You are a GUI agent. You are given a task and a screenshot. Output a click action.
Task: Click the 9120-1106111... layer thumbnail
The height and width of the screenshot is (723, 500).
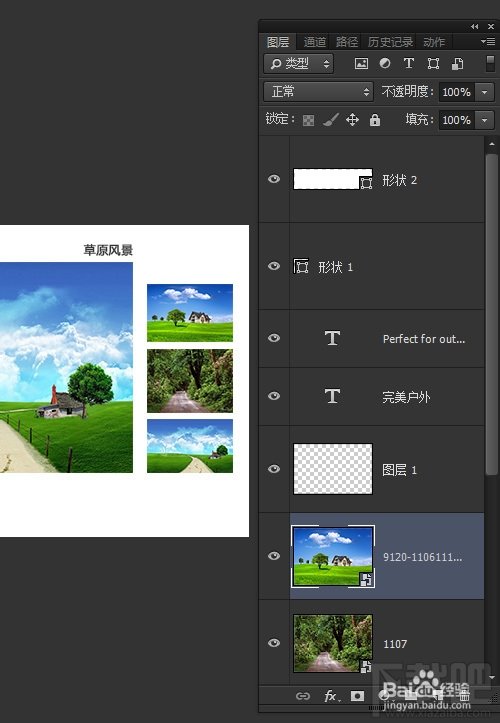pyautogui.click(x=333, y=556)
